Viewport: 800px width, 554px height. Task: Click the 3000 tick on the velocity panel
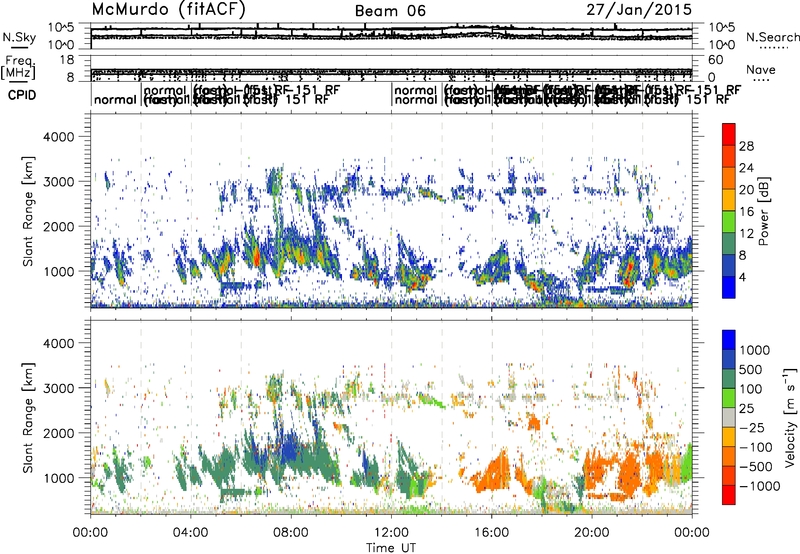[x=58, y=388]
